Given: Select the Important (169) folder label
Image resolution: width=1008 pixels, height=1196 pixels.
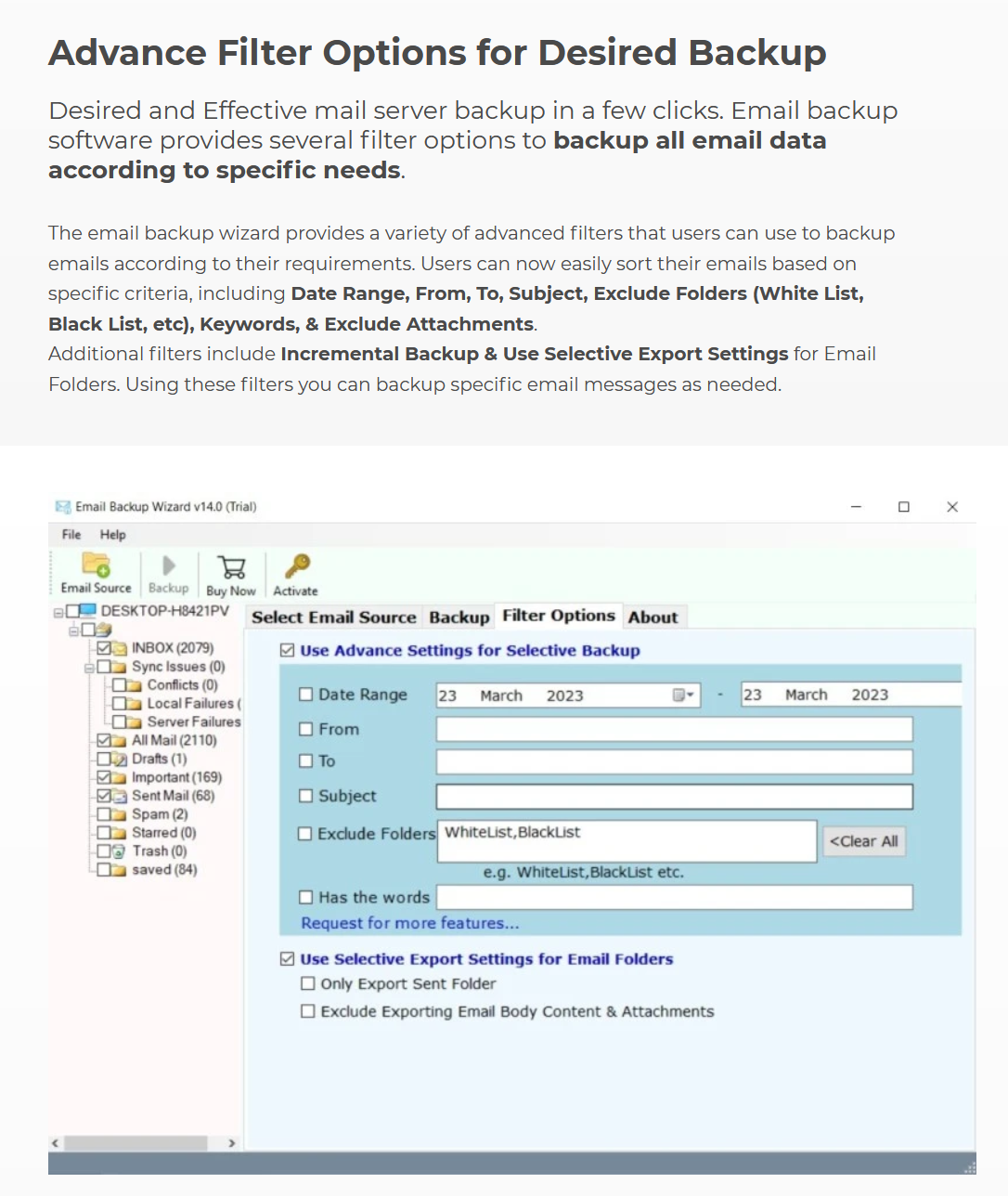Looking at the screenshot, I should pos(176,777).
